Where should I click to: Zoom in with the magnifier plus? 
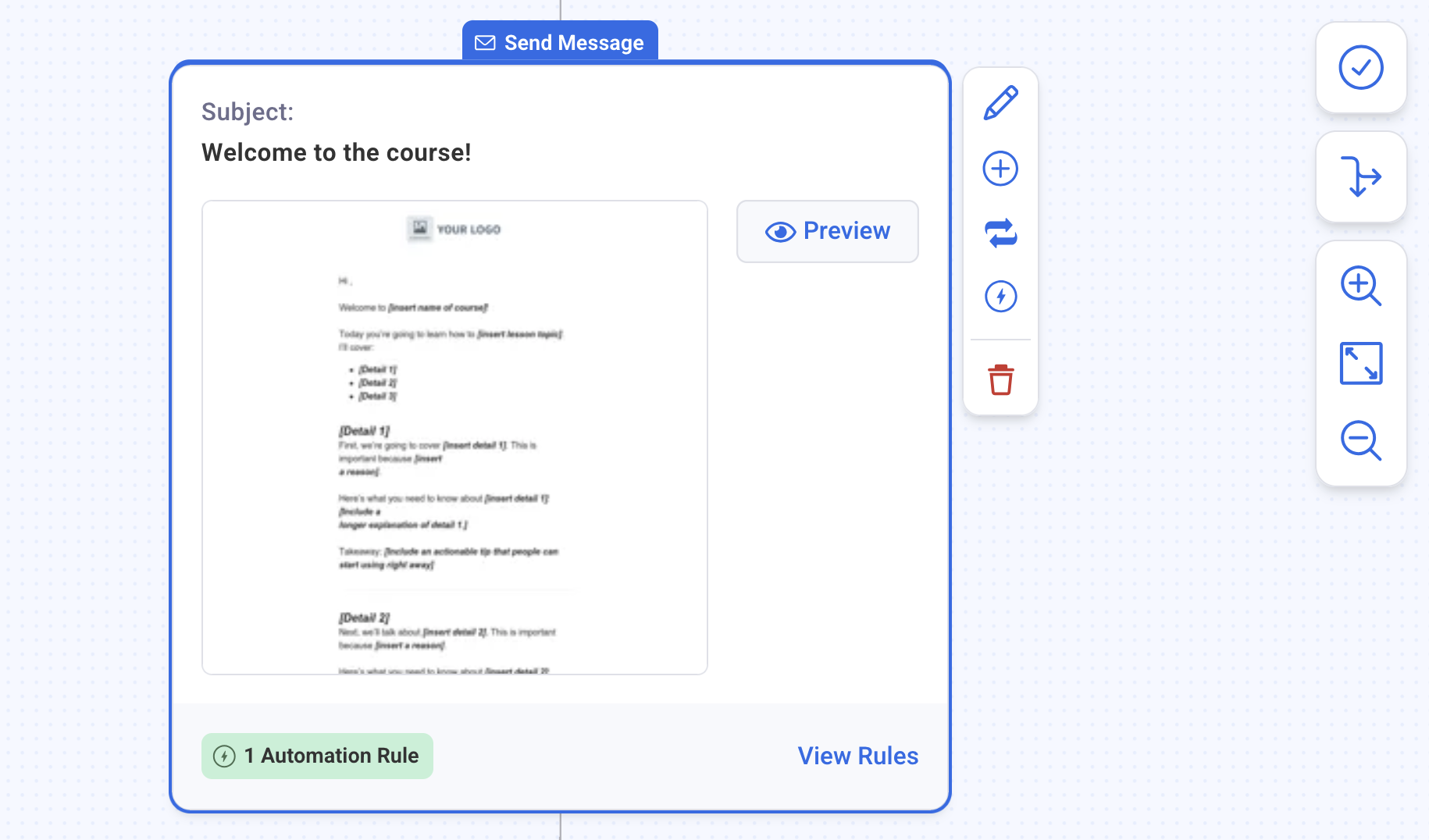click(x=1360, y=286)
